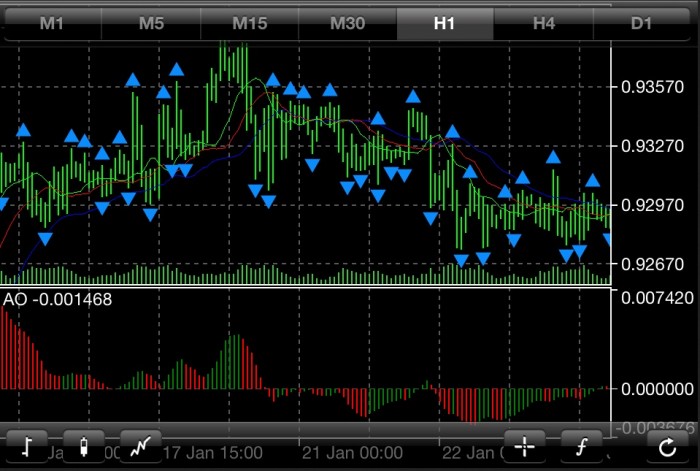Open the indicators function icon
700x471 pixels.
click(581, 446)
